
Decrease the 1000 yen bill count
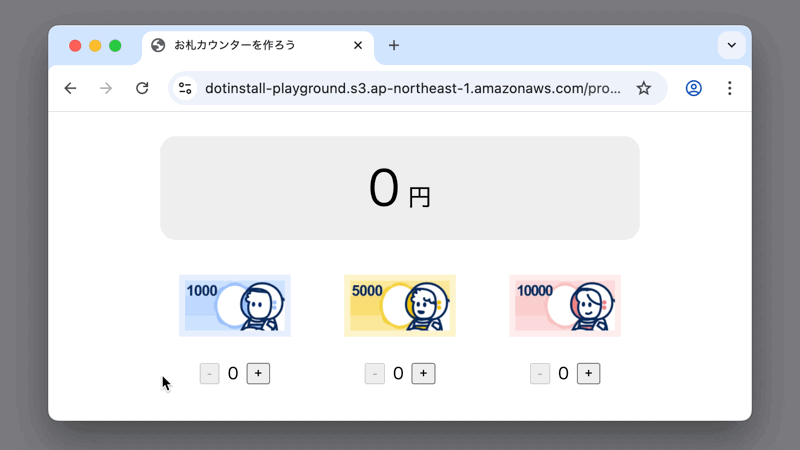coord(209,373)
